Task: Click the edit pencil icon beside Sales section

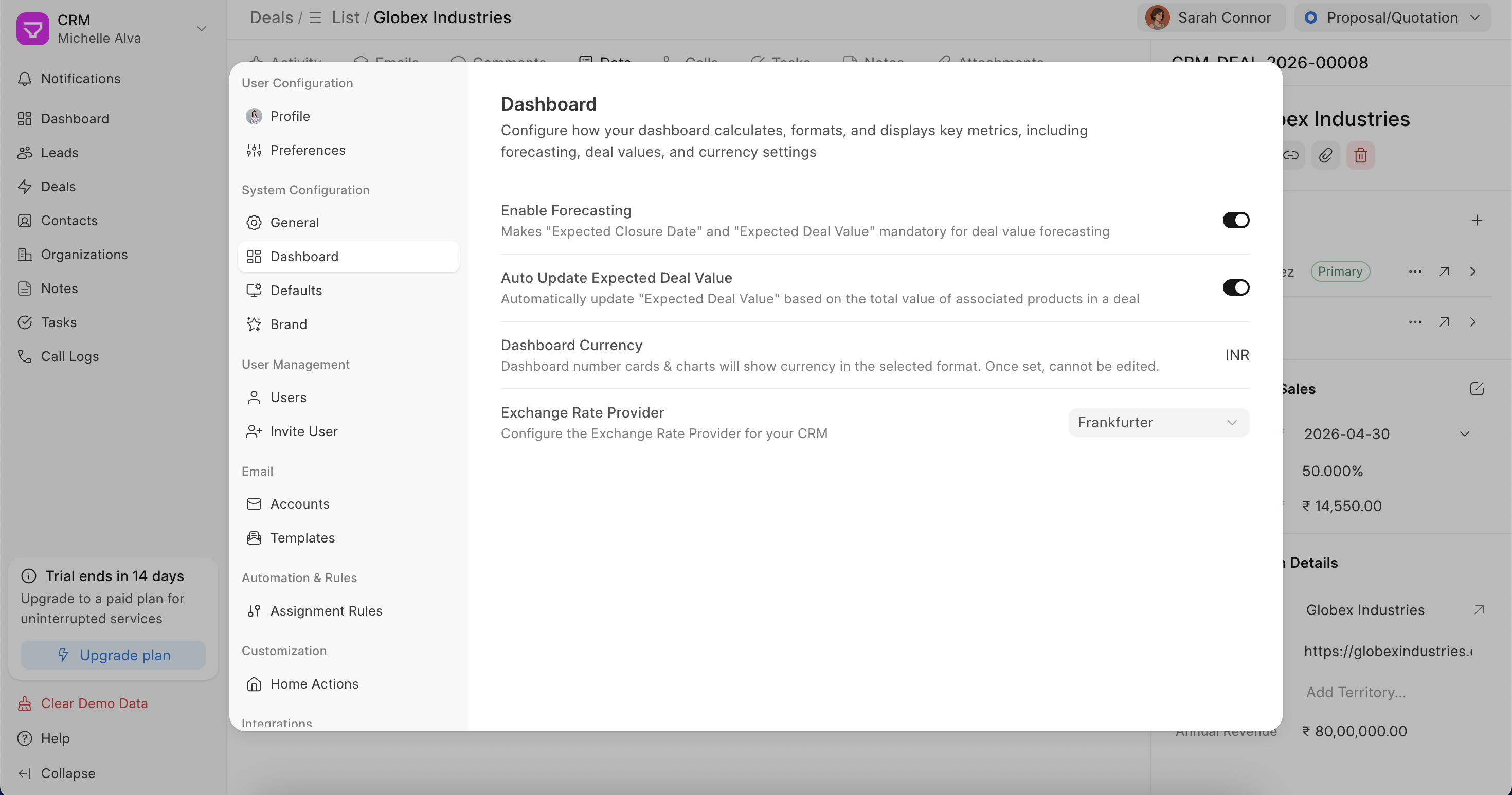Action: pyautogui.click(x=1476, y=389)
